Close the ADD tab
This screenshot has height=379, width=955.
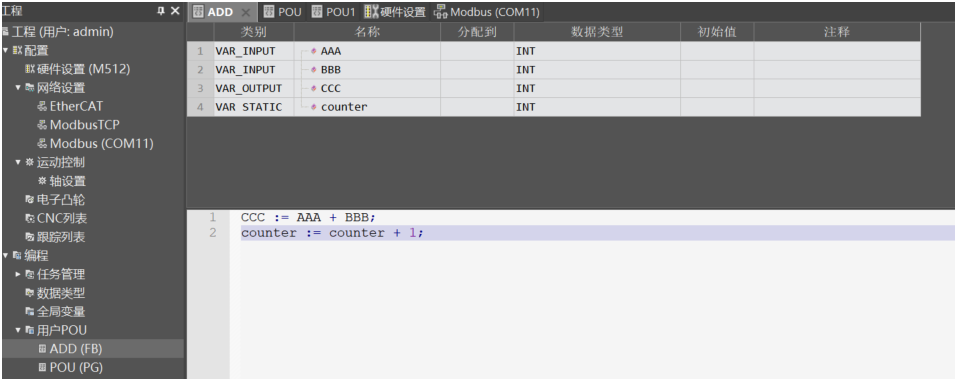click(245, 12)
